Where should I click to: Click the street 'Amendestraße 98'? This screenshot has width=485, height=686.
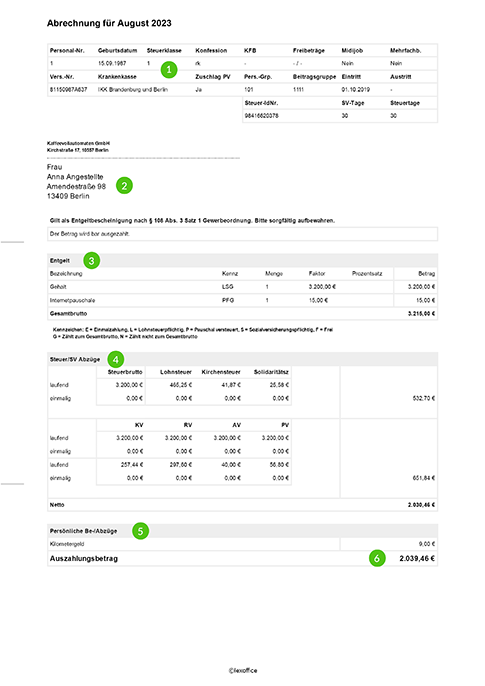tap(76, 186)
